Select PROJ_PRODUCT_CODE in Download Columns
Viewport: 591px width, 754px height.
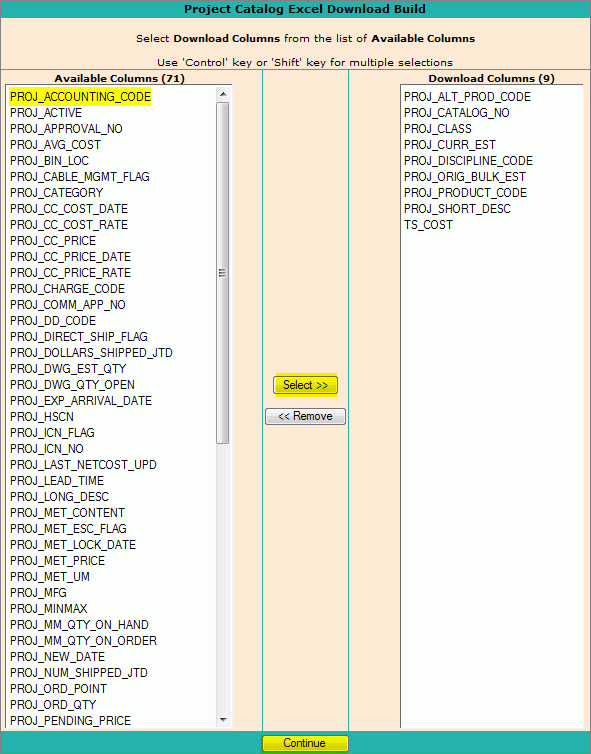(465, 193)
